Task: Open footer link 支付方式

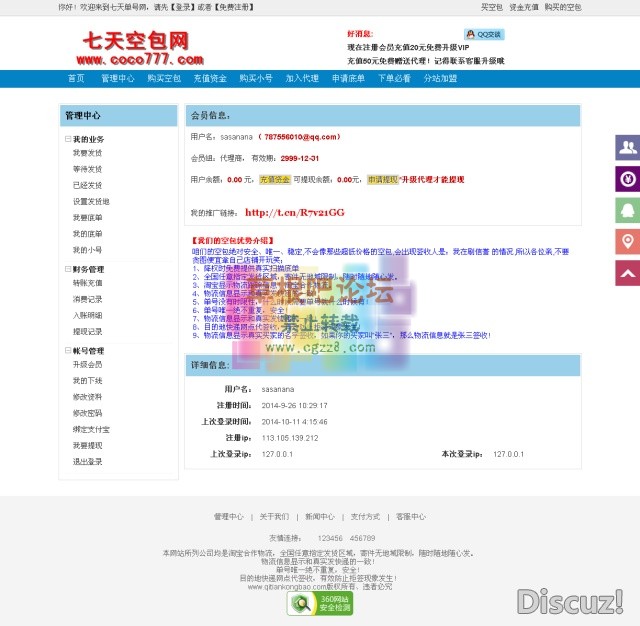Action: 365,517
